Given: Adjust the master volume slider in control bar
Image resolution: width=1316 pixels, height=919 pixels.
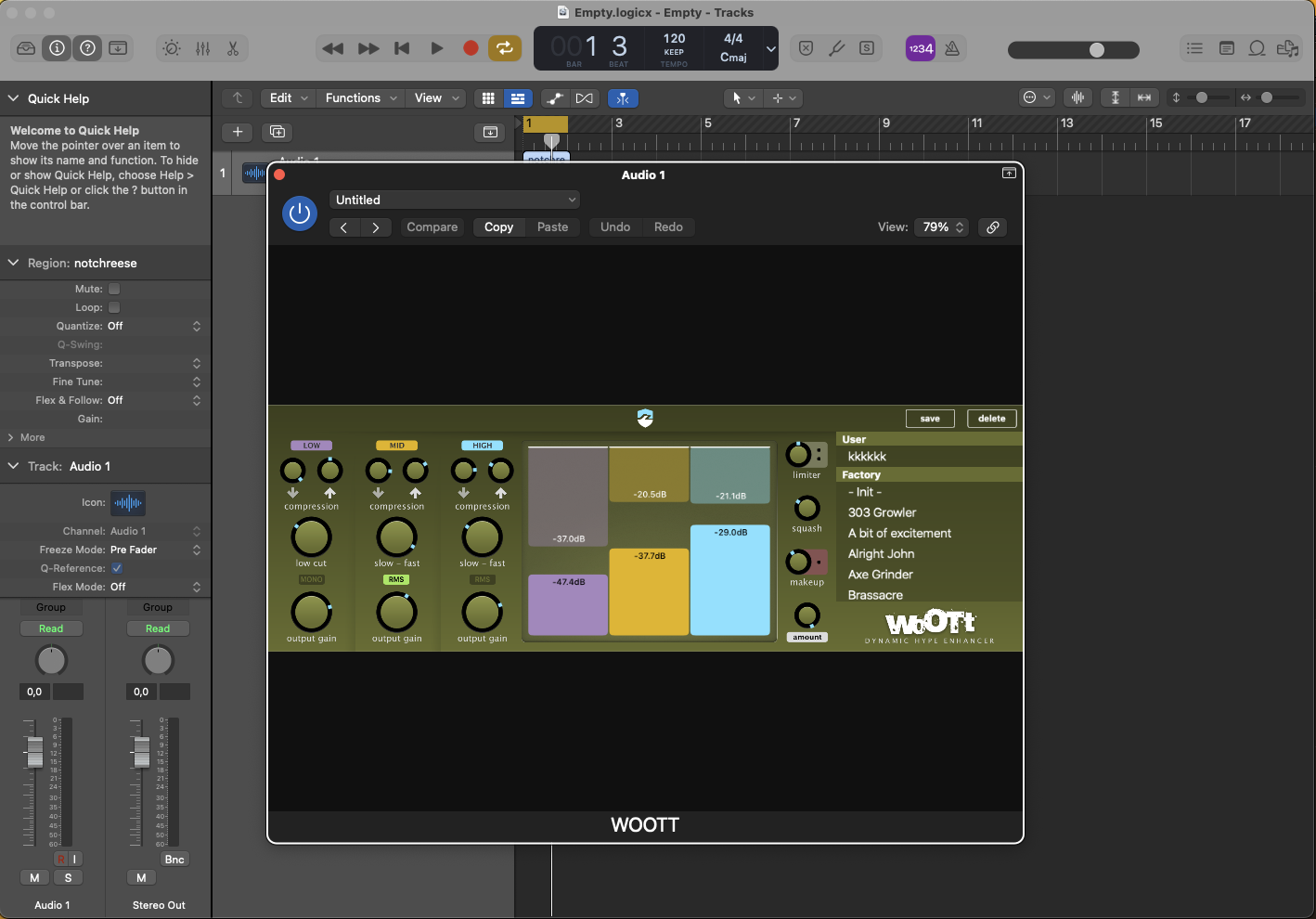Looking at the screenshot, I should coord(1074,50).
